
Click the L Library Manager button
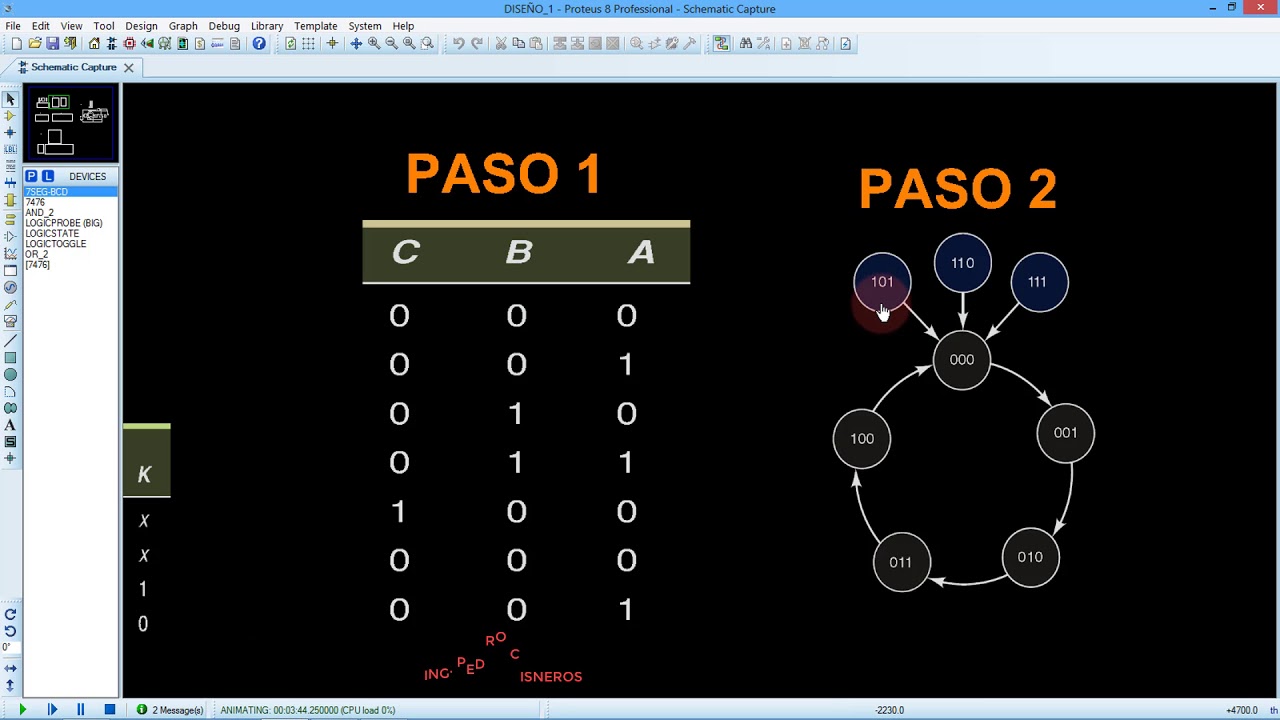[x=47, y=176]
